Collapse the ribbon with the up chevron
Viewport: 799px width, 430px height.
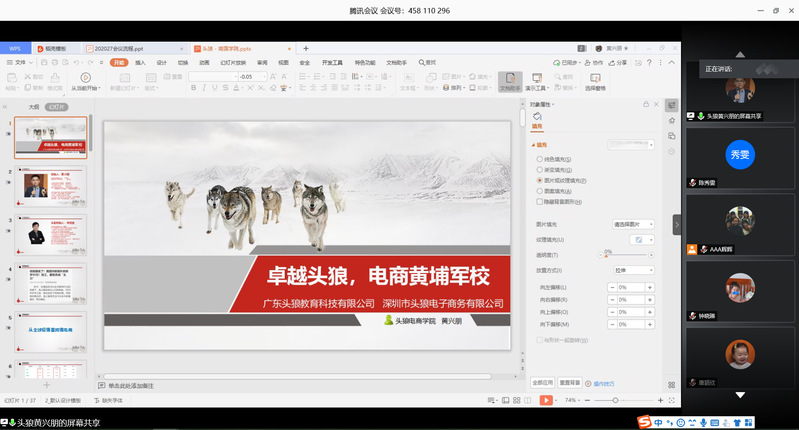pos(672,63)
